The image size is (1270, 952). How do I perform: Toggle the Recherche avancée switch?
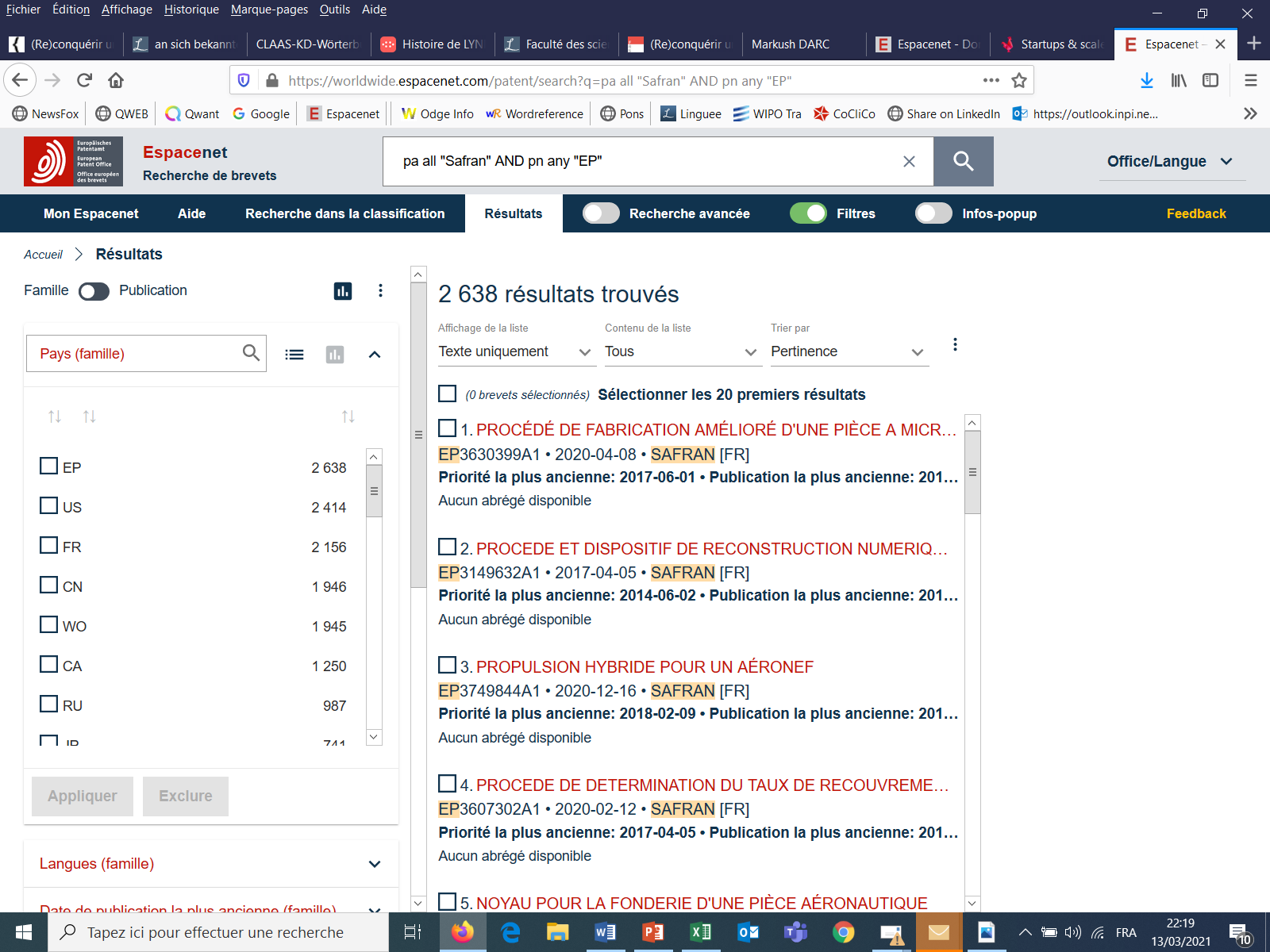click(x=601, y=213)
